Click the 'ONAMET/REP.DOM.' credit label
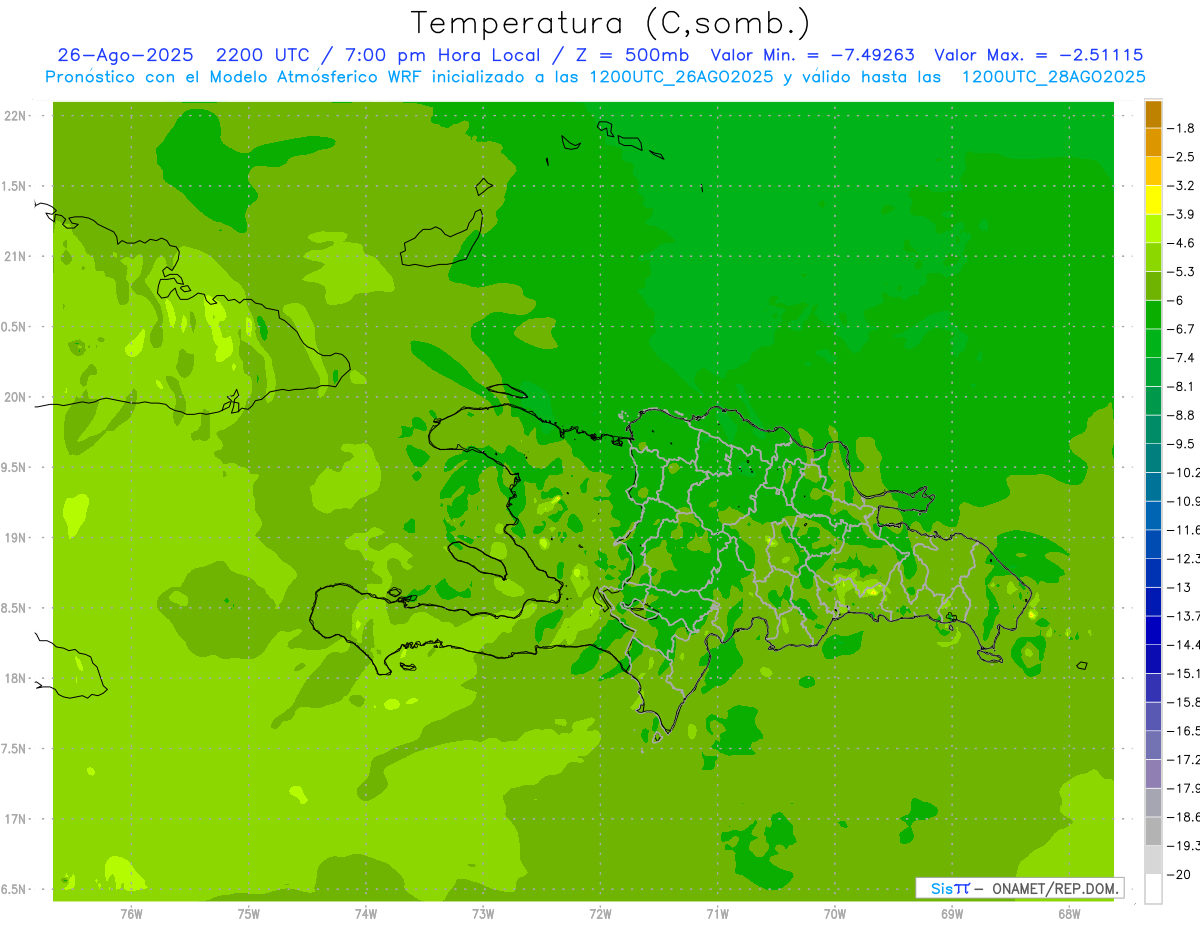This screenshot has width=1200, height=927. 1055,888
